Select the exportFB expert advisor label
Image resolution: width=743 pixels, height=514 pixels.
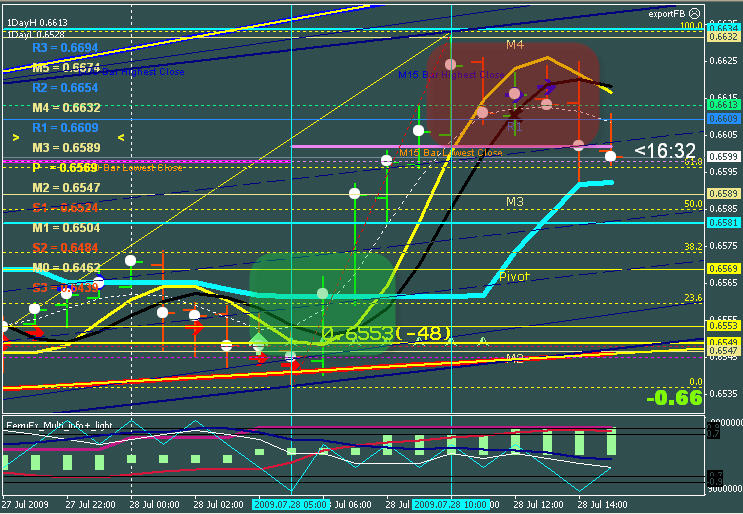tap(668, 14)
